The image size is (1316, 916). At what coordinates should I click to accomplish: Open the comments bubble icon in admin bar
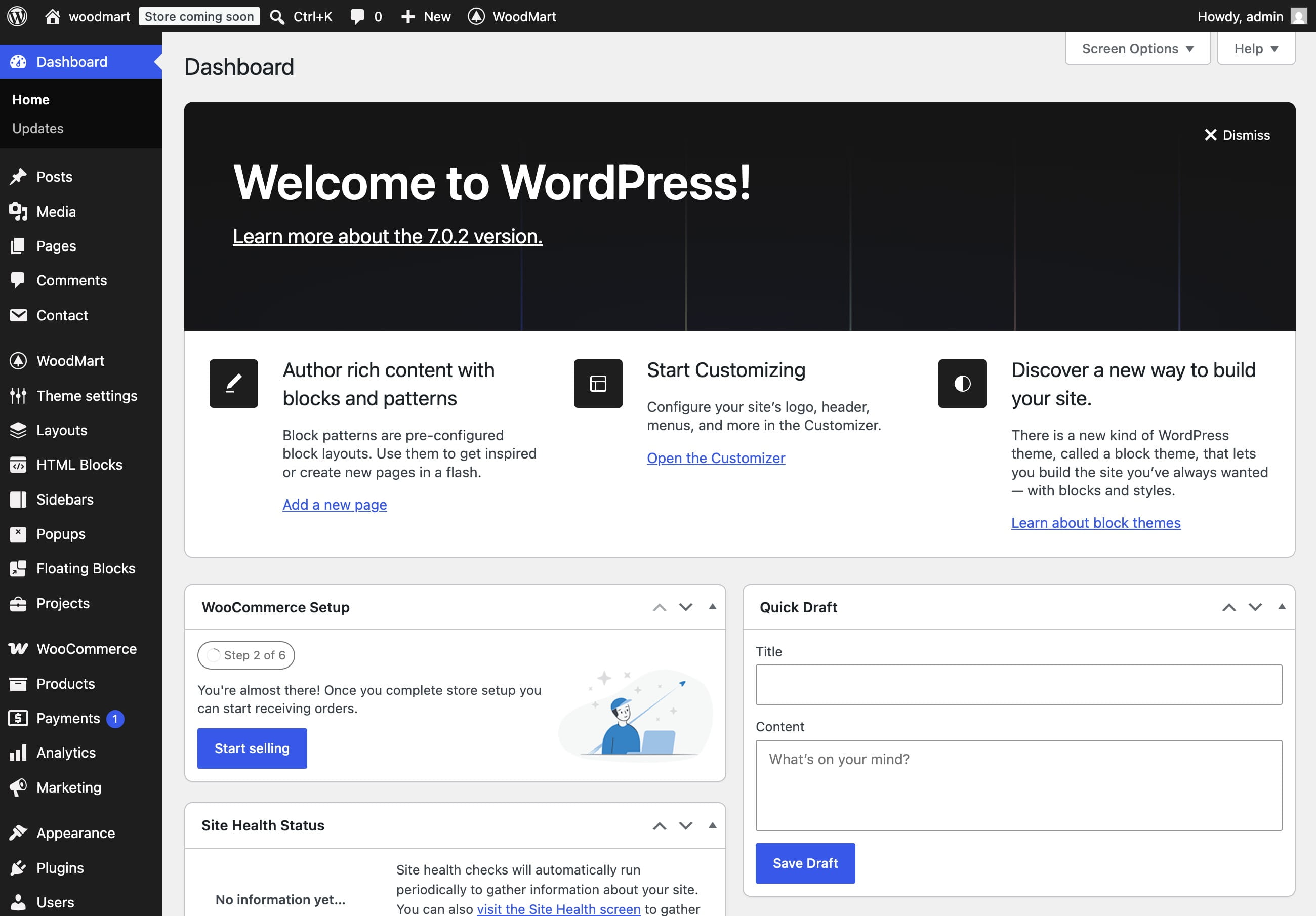coord(357,17)
